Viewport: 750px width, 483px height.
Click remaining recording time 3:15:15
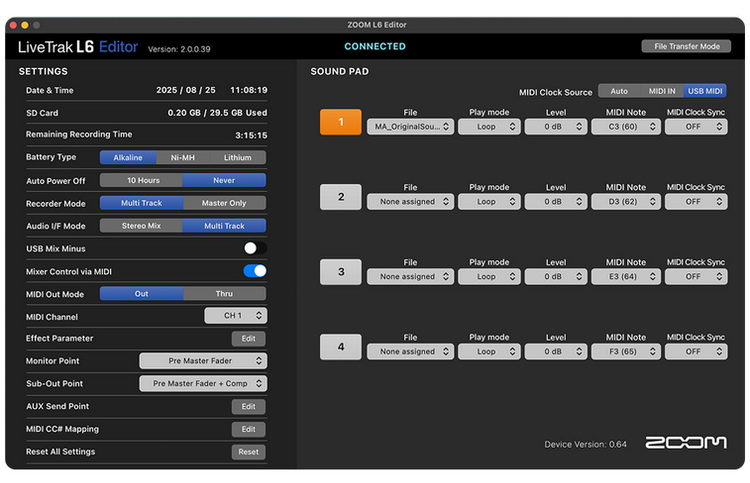(x=251, y=135)
